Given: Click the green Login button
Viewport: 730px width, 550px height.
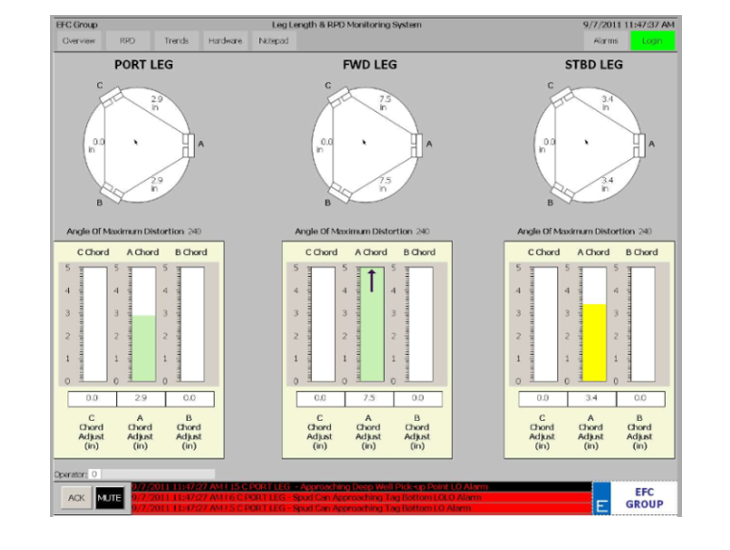Looking at the screenshot, I should pos(652,41).
